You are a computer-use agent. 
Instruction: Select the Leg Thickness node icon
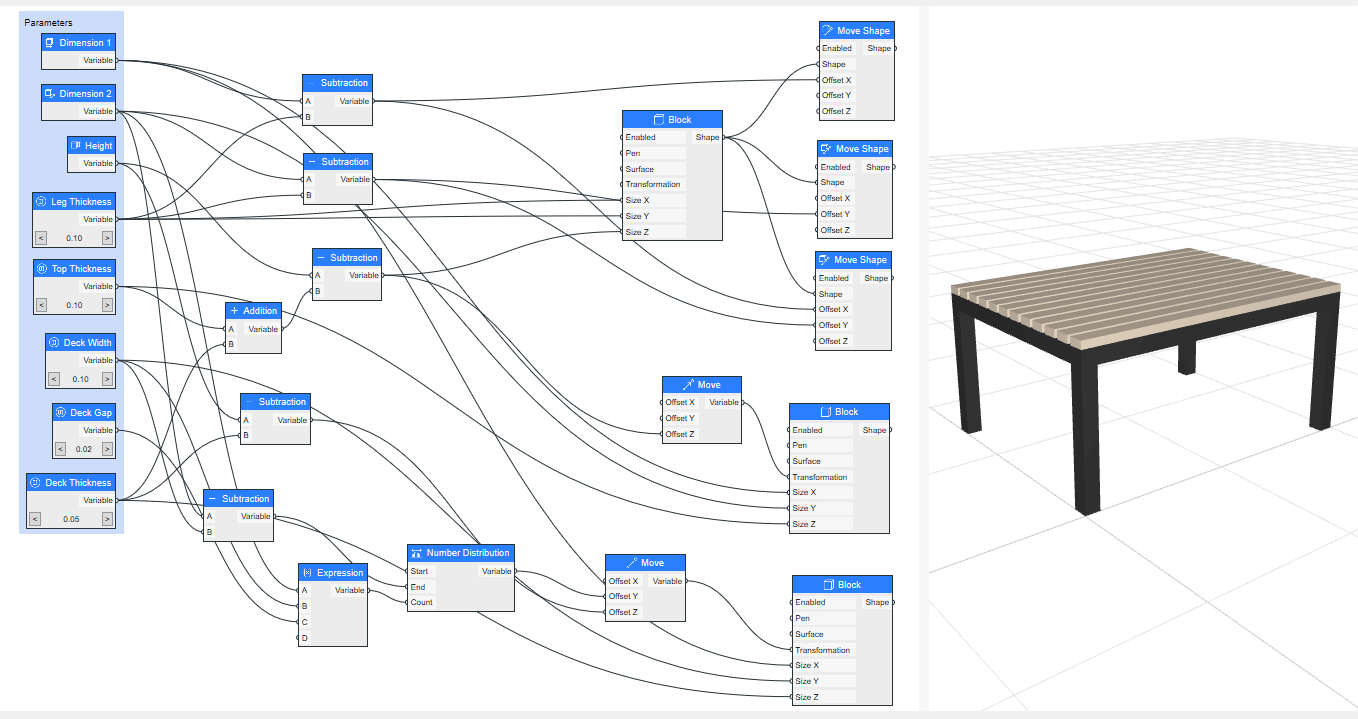tap(41, 202)
